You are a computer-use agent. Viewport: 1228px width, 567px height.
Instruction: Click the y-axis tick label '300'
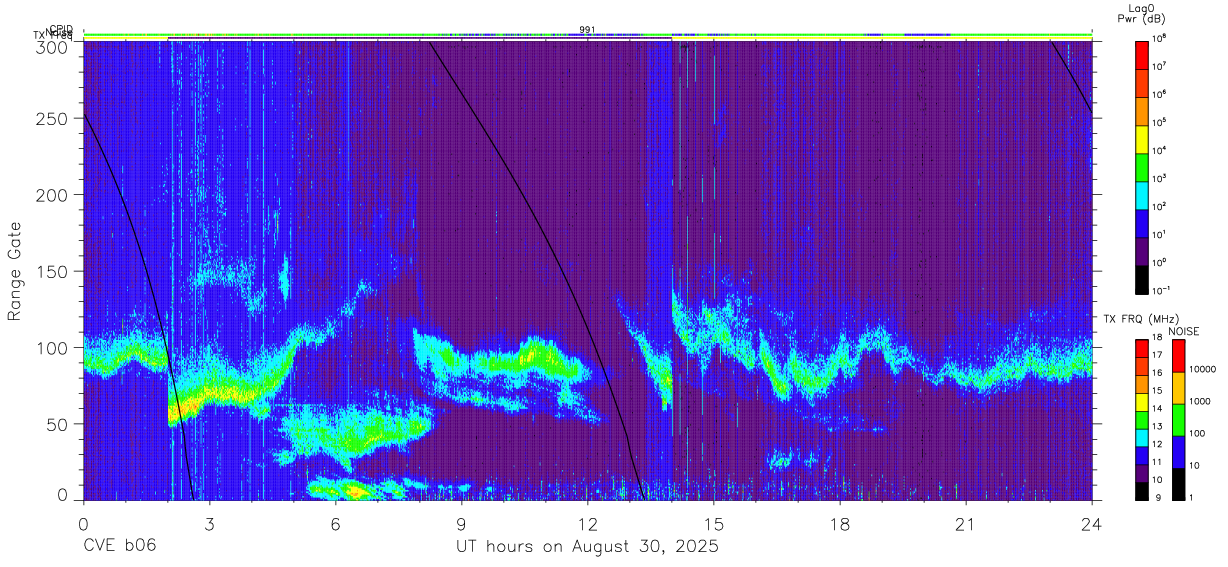coord(54,46)
